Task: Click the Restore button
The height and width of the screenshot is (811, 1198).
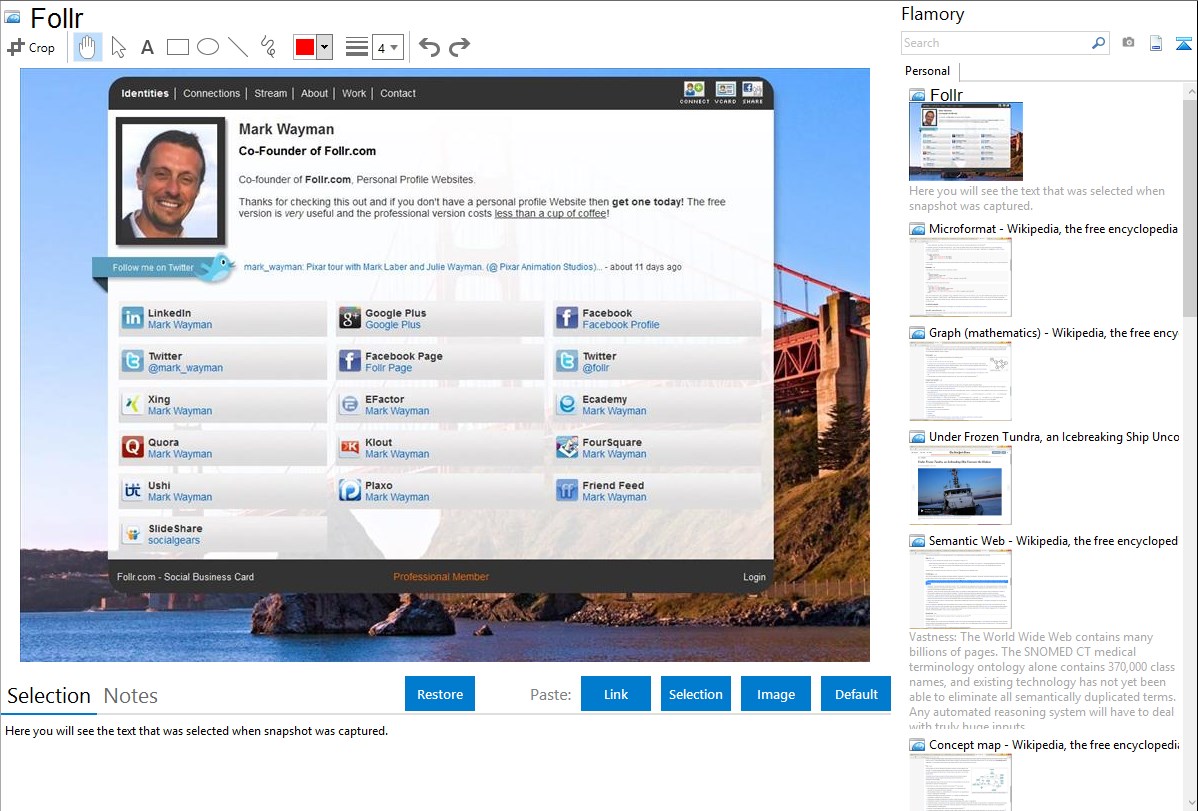Action: coord(439,694)
